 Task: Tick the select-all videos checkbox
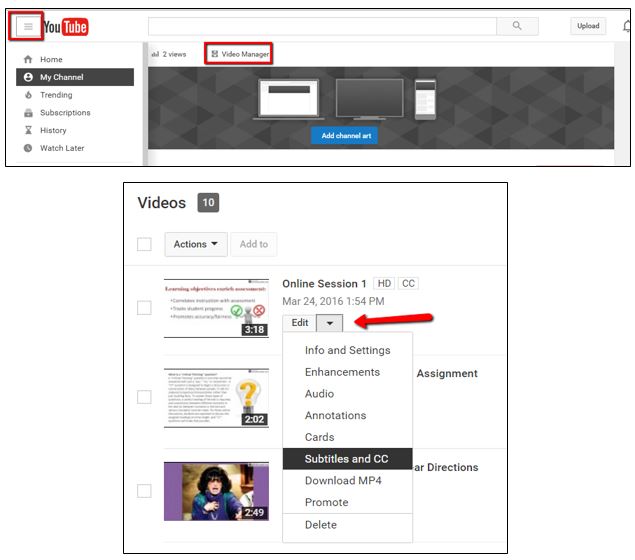[144, 244]
